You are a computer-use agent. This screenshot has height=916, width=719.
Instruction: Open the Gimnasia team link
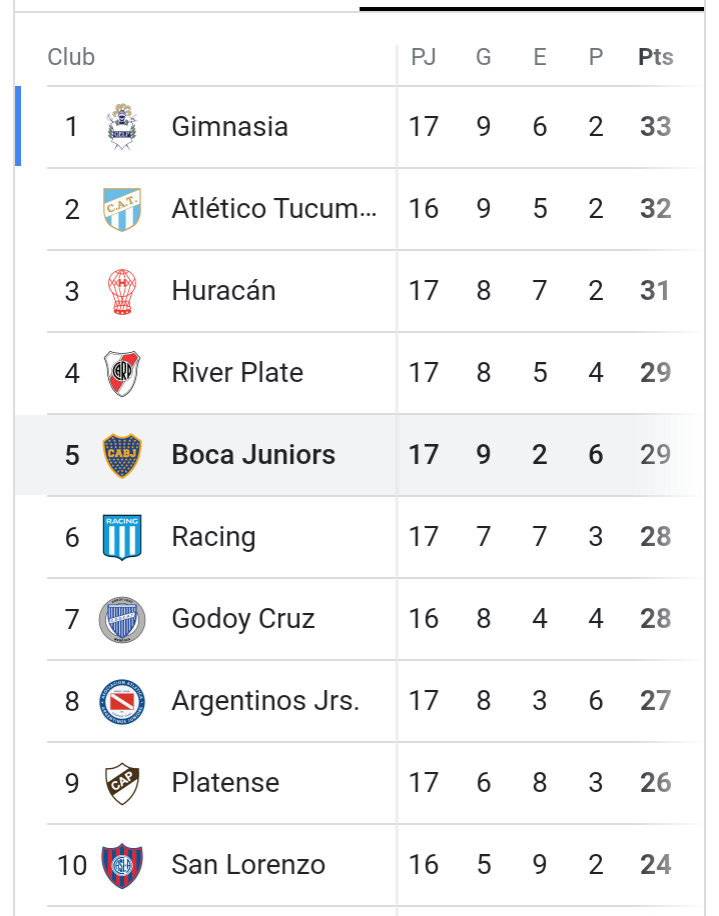(230, 127)
